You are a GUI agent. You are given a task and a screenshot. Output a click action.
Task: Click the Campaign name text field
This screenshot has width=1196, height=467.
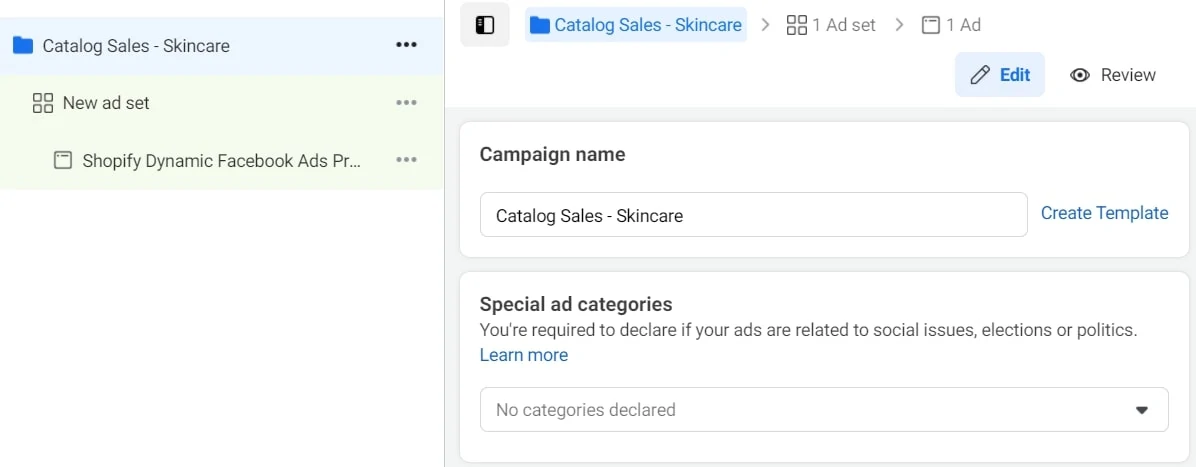coord(753,215)
